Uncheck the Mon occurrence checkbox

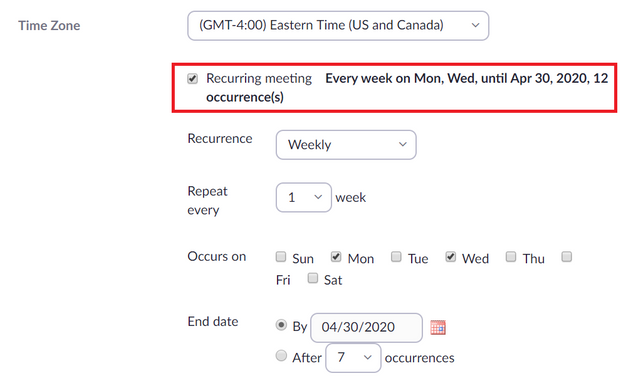tap(336, 257)
